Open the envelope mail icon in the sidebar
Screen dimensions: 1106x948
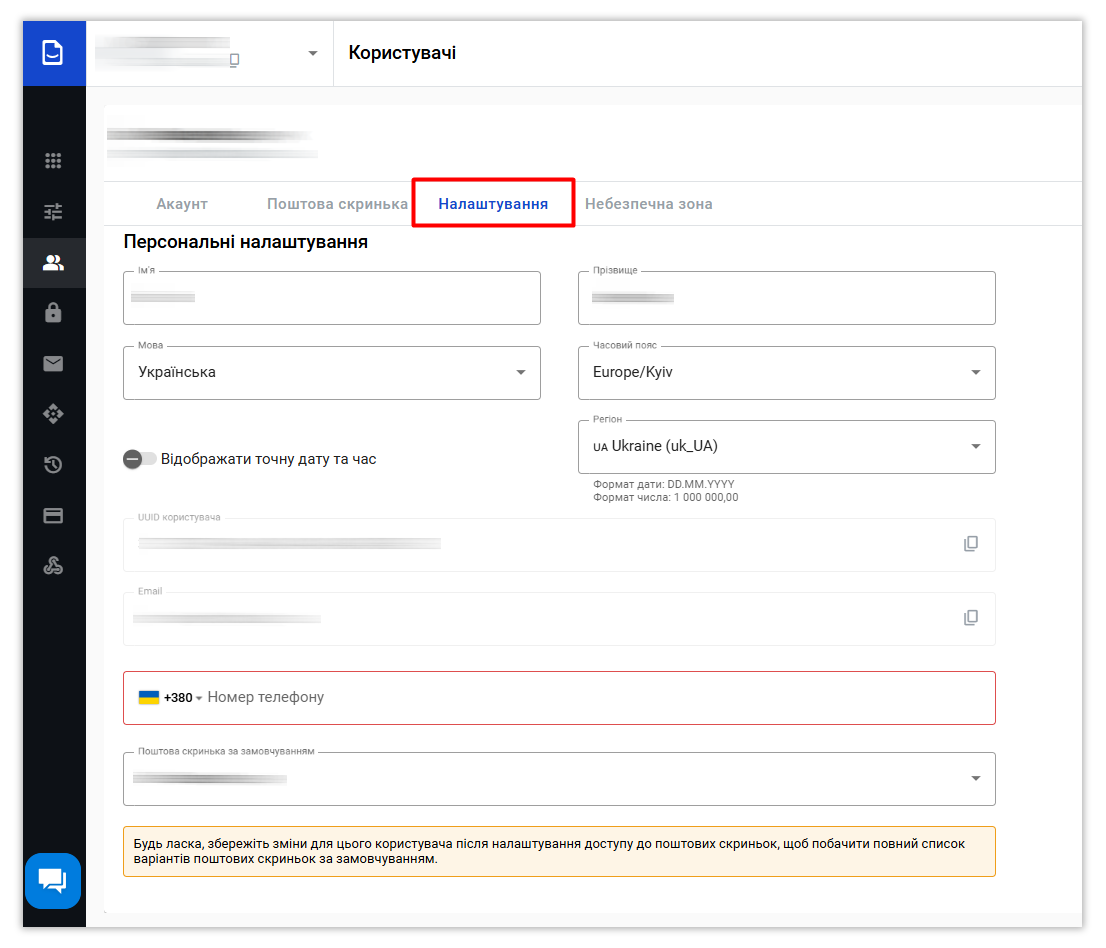pyautogui.click(x=54, y=364)
